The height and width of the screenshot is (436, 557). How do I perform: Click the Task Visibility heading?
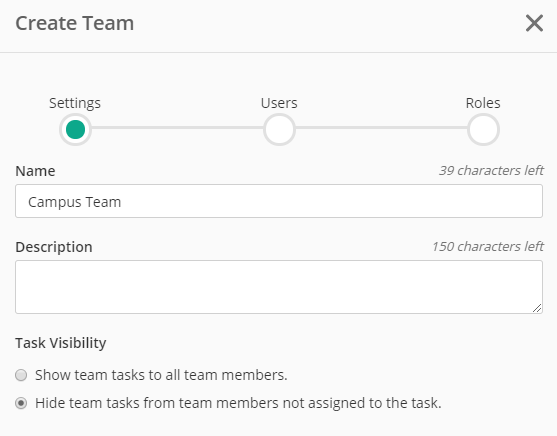coord(61,343)
